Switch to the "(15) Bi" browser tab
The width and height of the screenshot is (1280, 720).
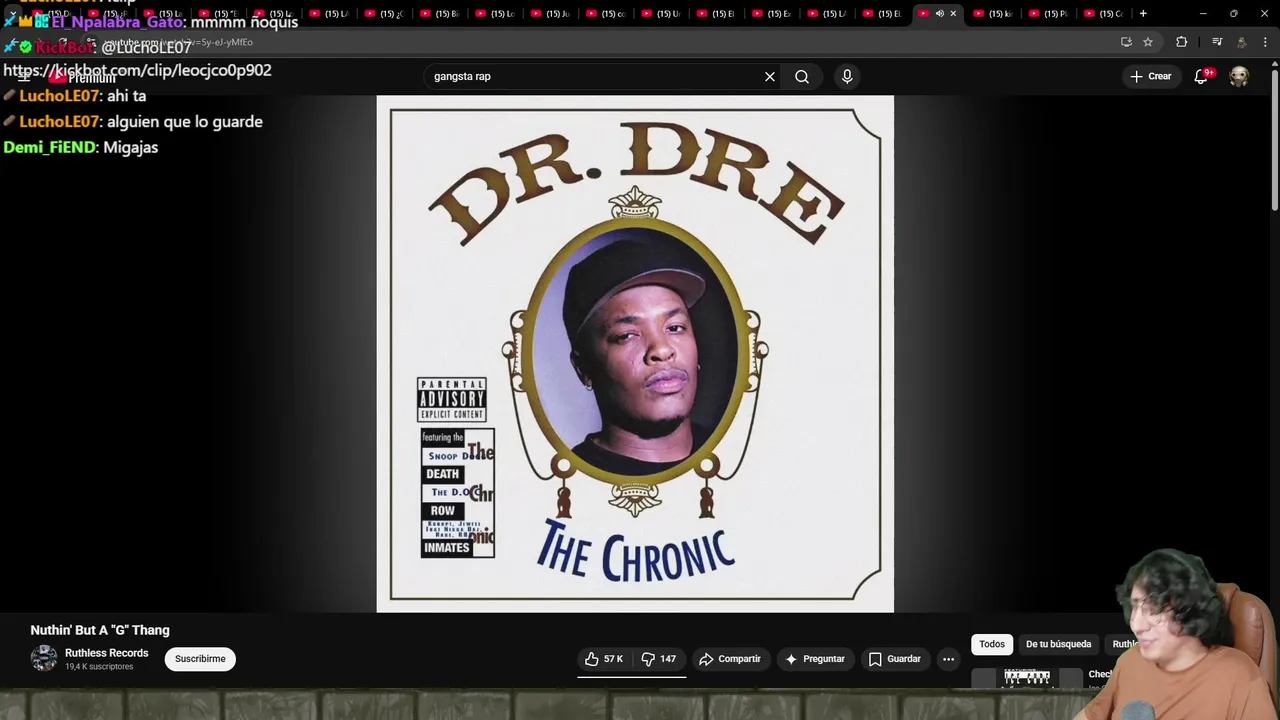click(x=440, y=13)
